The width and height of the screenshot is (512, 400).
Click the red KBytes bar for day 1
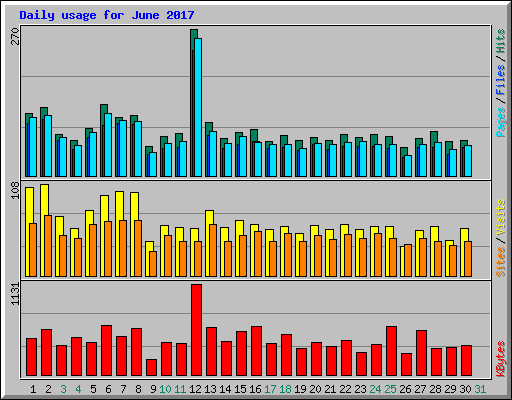[x=31, y=357]
